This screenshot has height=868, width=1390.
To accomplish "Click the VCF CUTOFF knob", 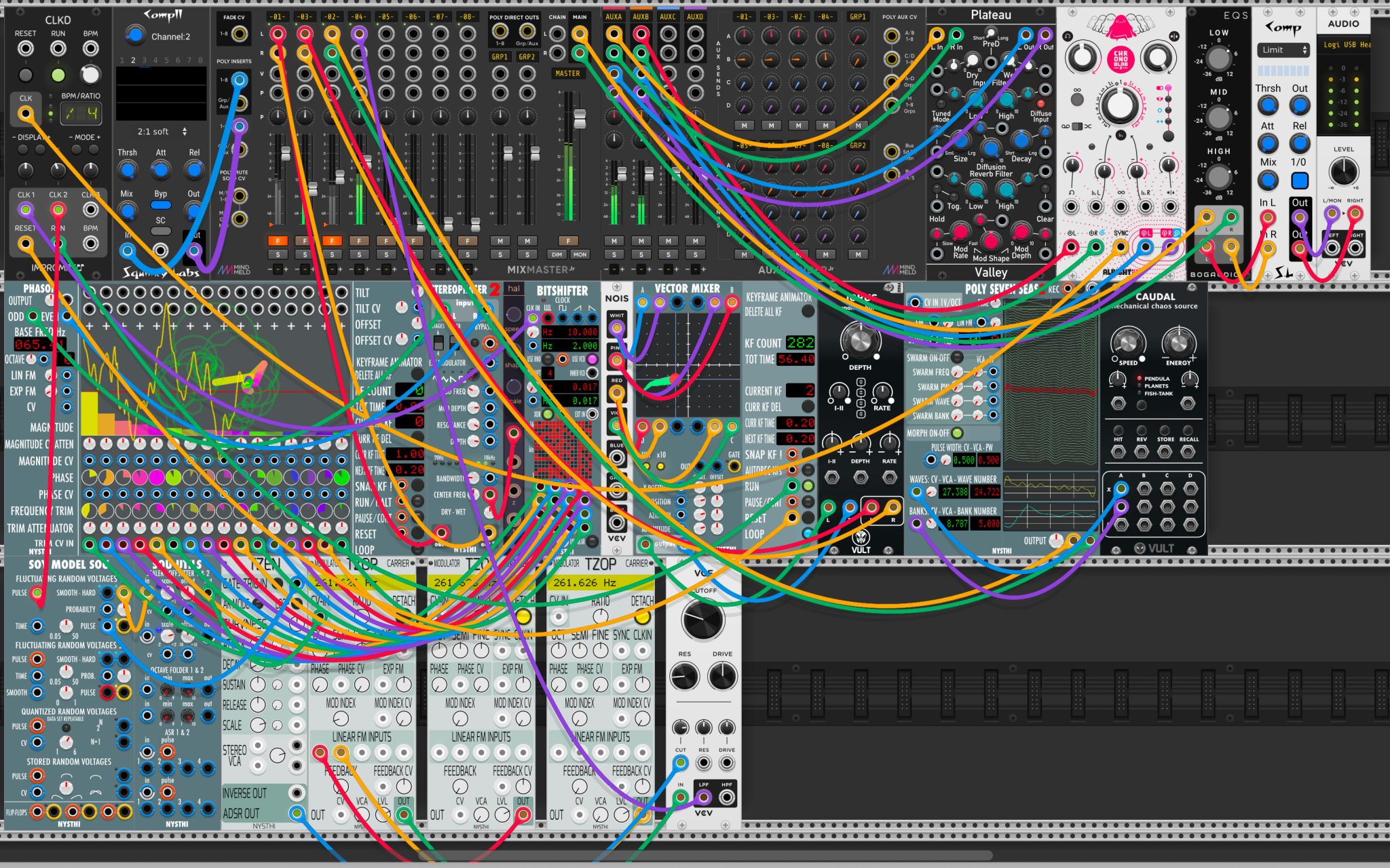I will (703, 619).
